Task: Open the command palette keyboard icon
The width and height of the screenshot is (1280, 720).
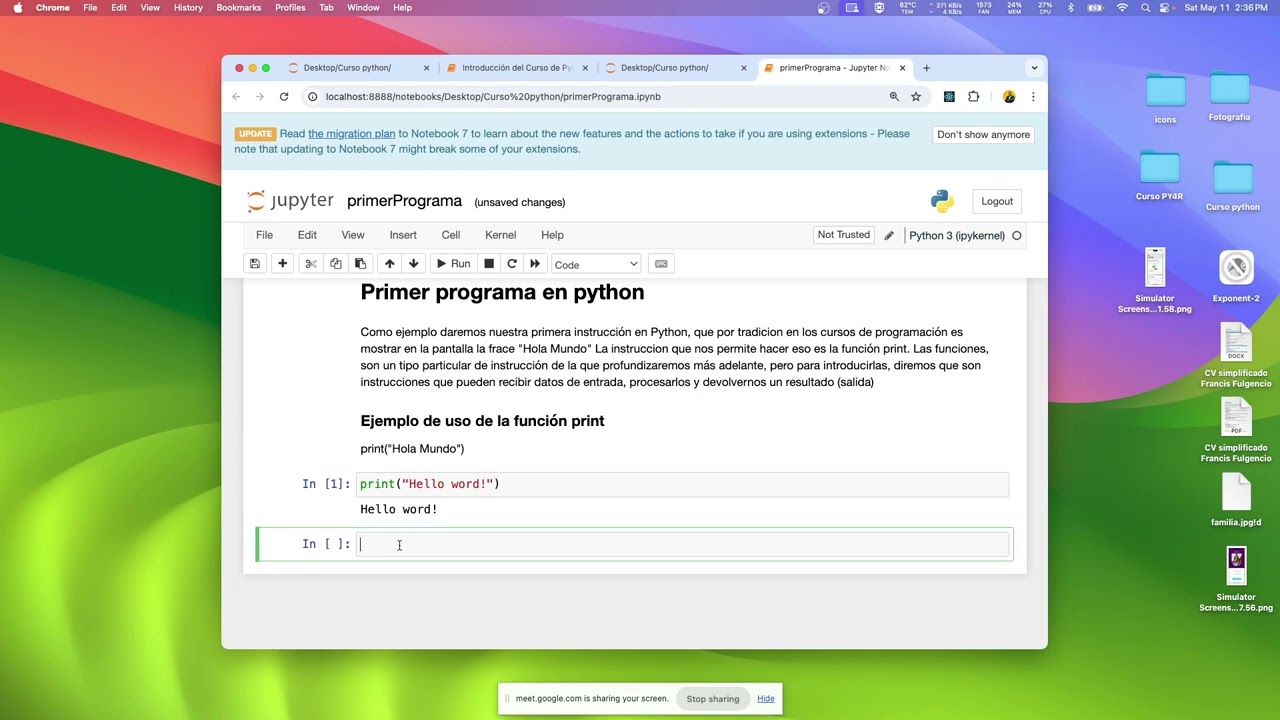Action: tap(660, 264)
